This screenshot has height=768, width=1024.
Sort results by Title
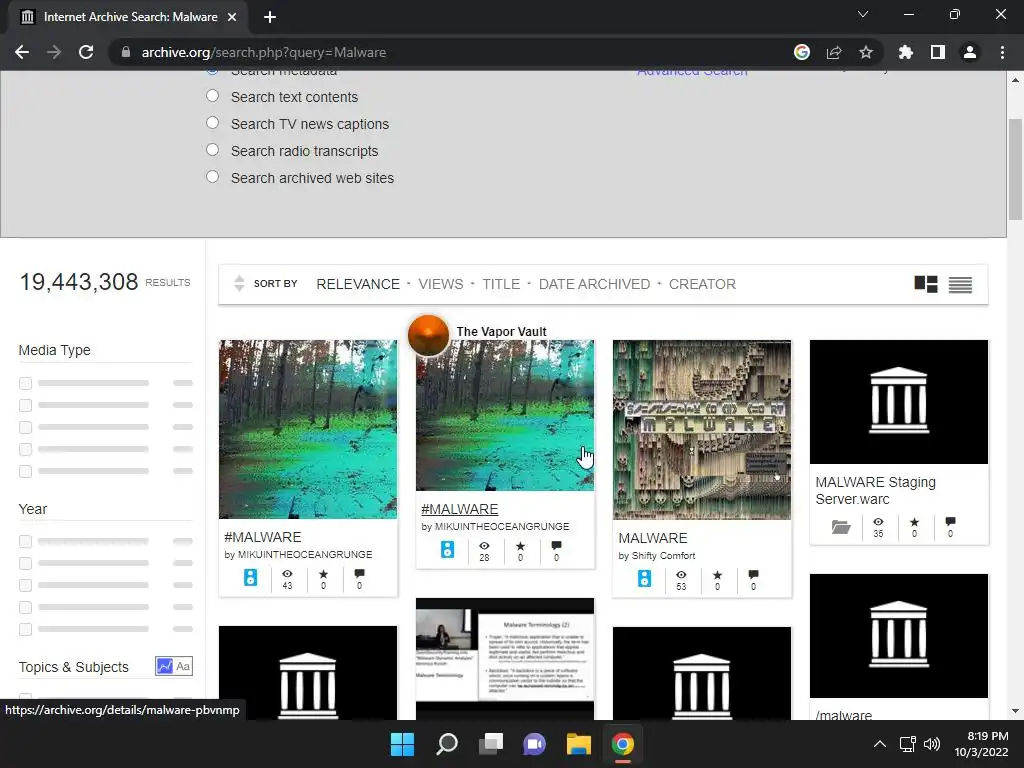pos(501,284)
